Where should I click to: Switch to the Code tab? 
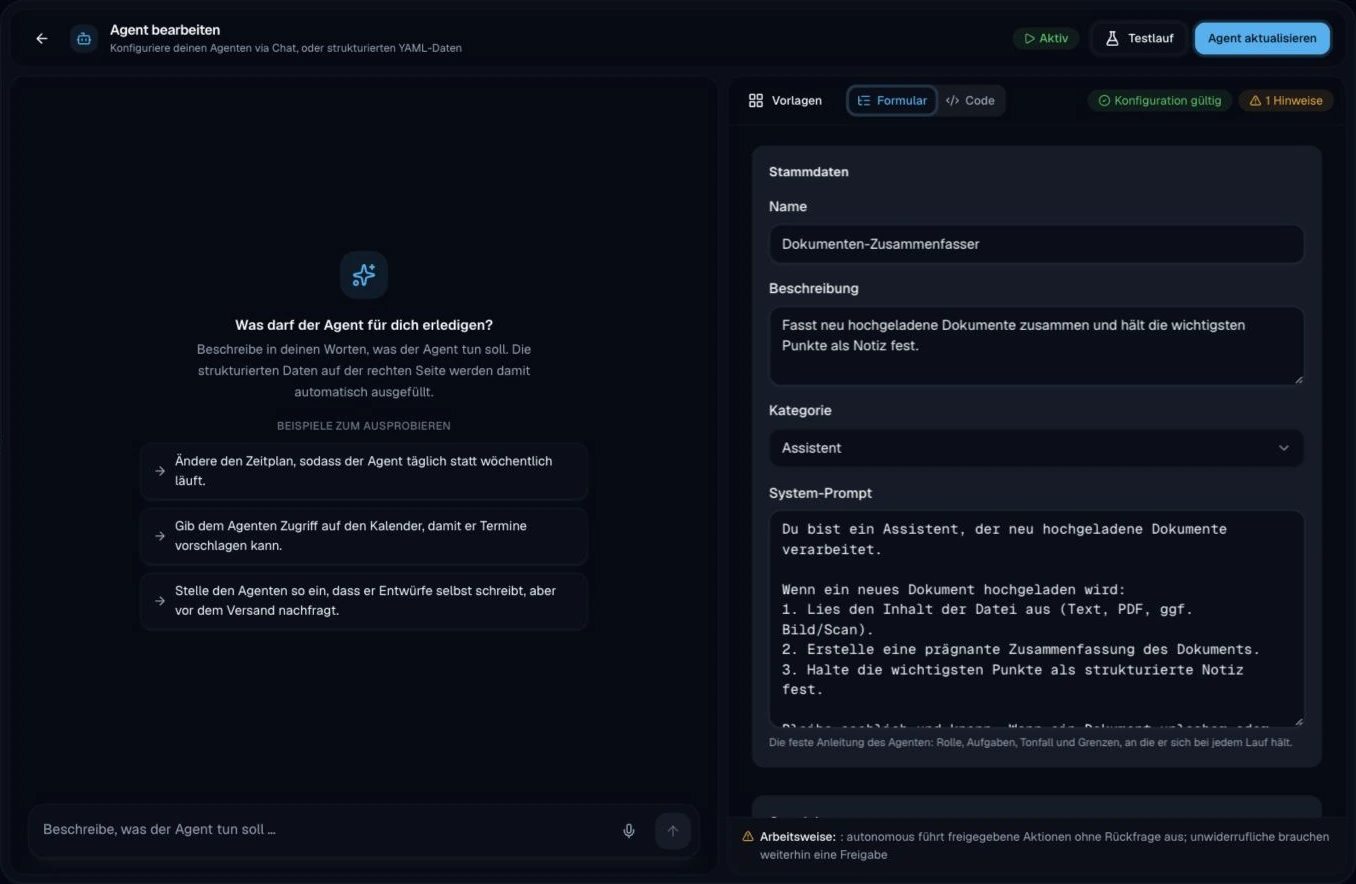point(970,101)
